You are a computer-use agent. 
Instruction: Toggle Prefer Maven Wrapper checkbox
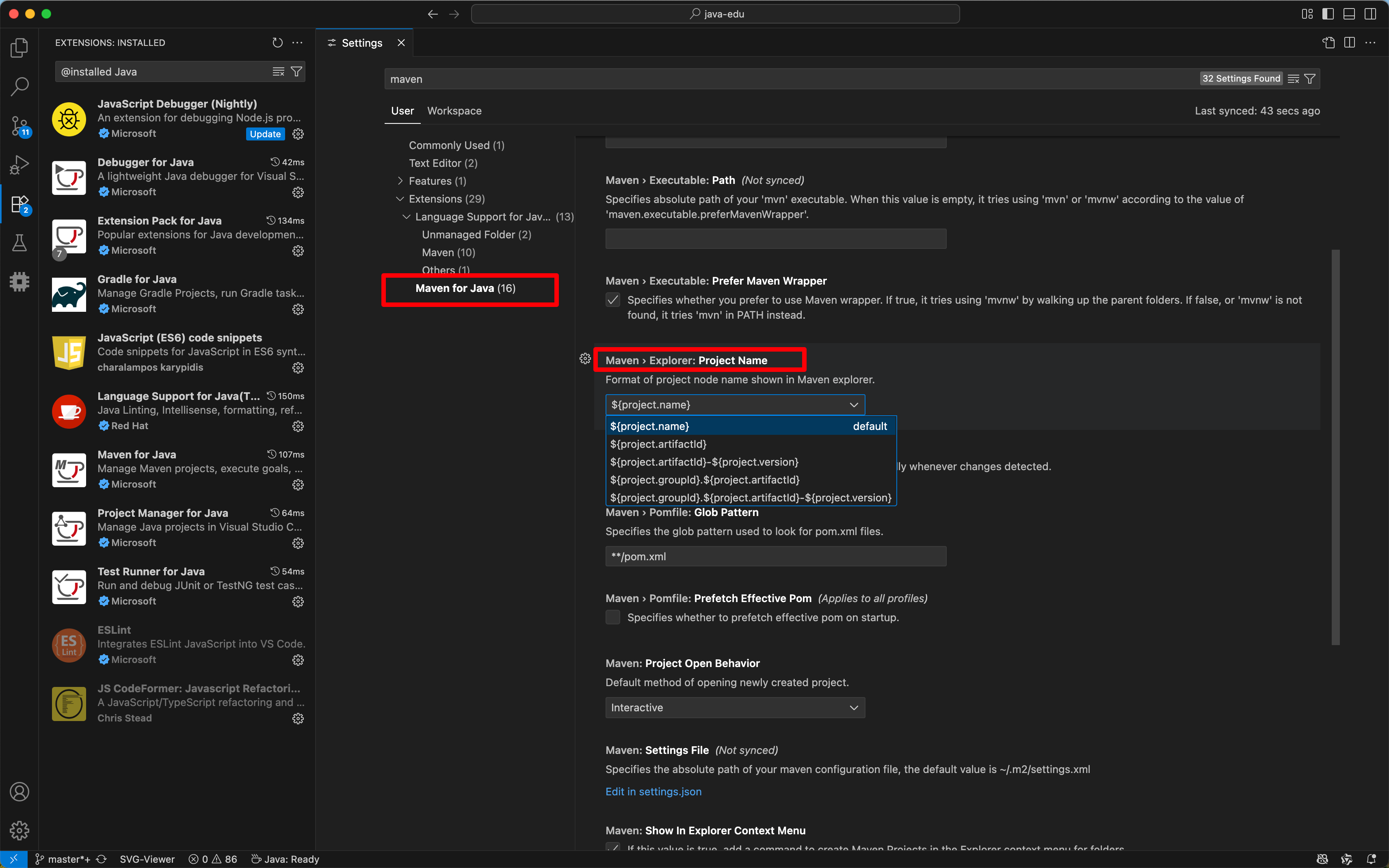tap(613, 300)
